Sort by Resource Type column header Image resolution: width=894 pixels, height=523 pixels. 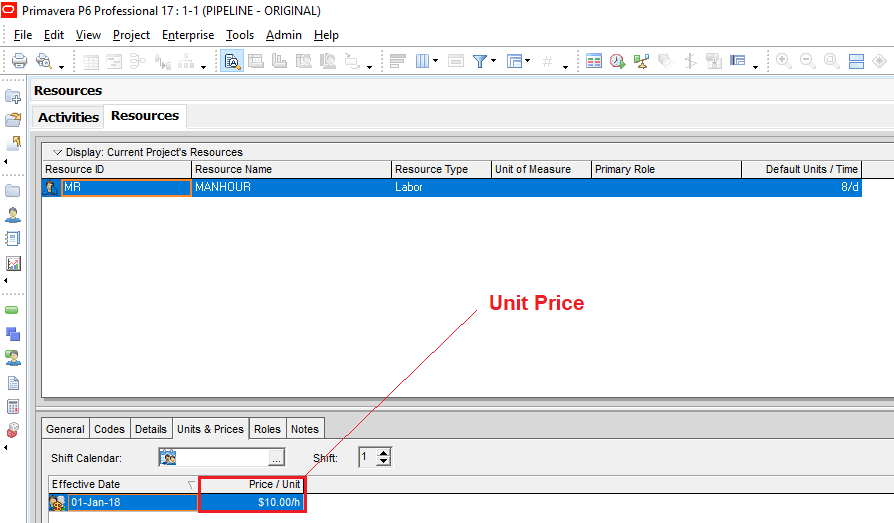click(x=441, y=169)
